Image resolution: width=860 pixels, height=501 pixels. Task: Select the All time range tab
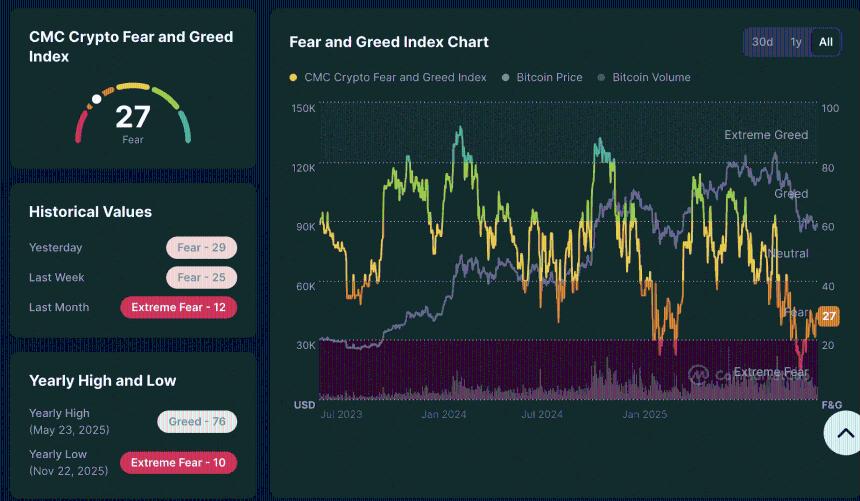[x=826, y=42]
